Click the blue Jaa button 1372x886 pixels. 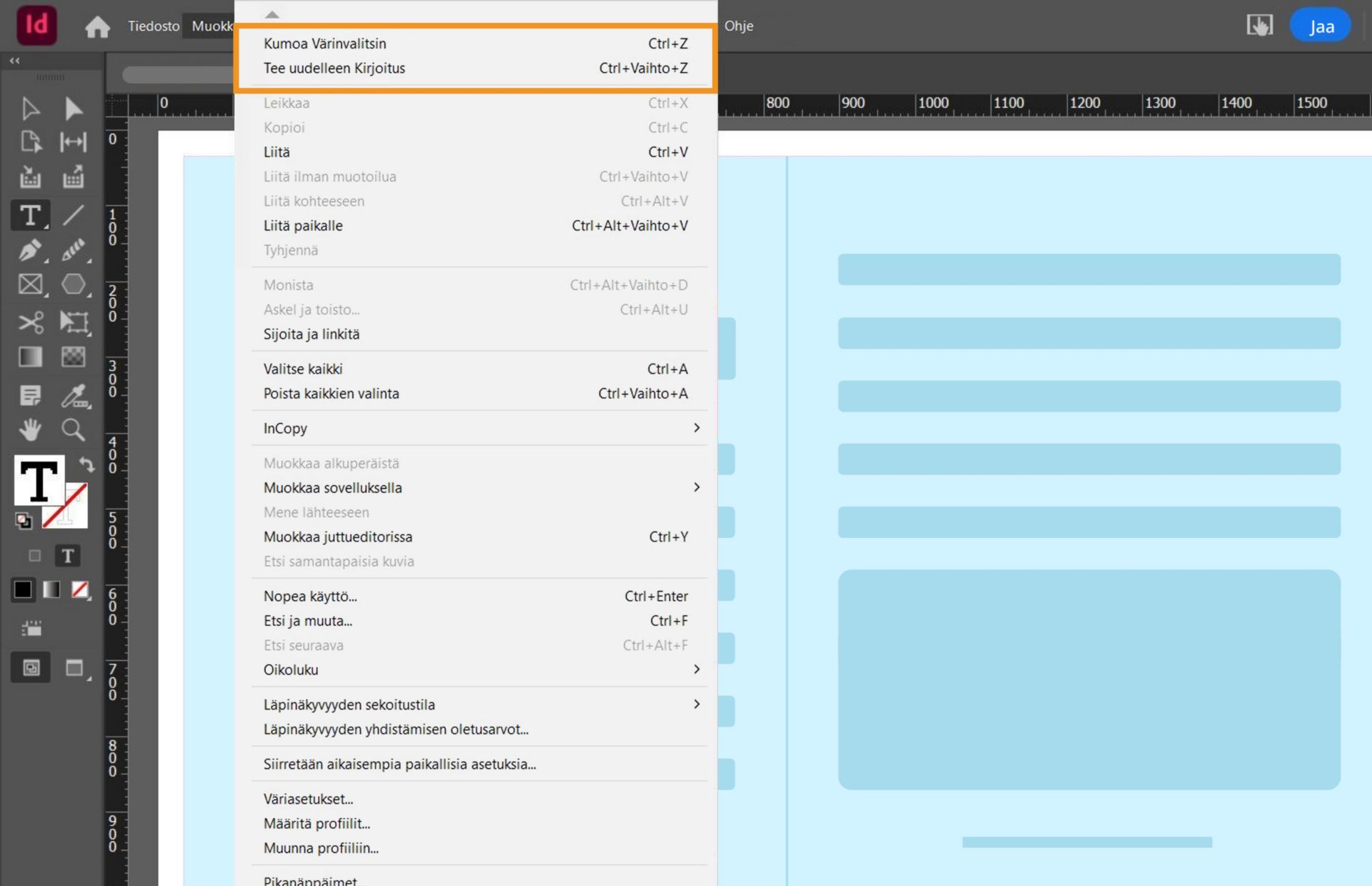pyautogui.click(x=1320, y=26)
